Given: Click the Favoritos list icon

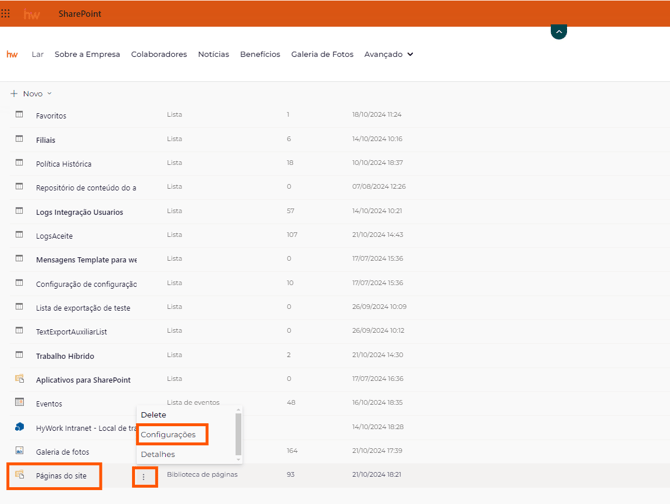Looking at the screenshot, I should pos(19,115).
